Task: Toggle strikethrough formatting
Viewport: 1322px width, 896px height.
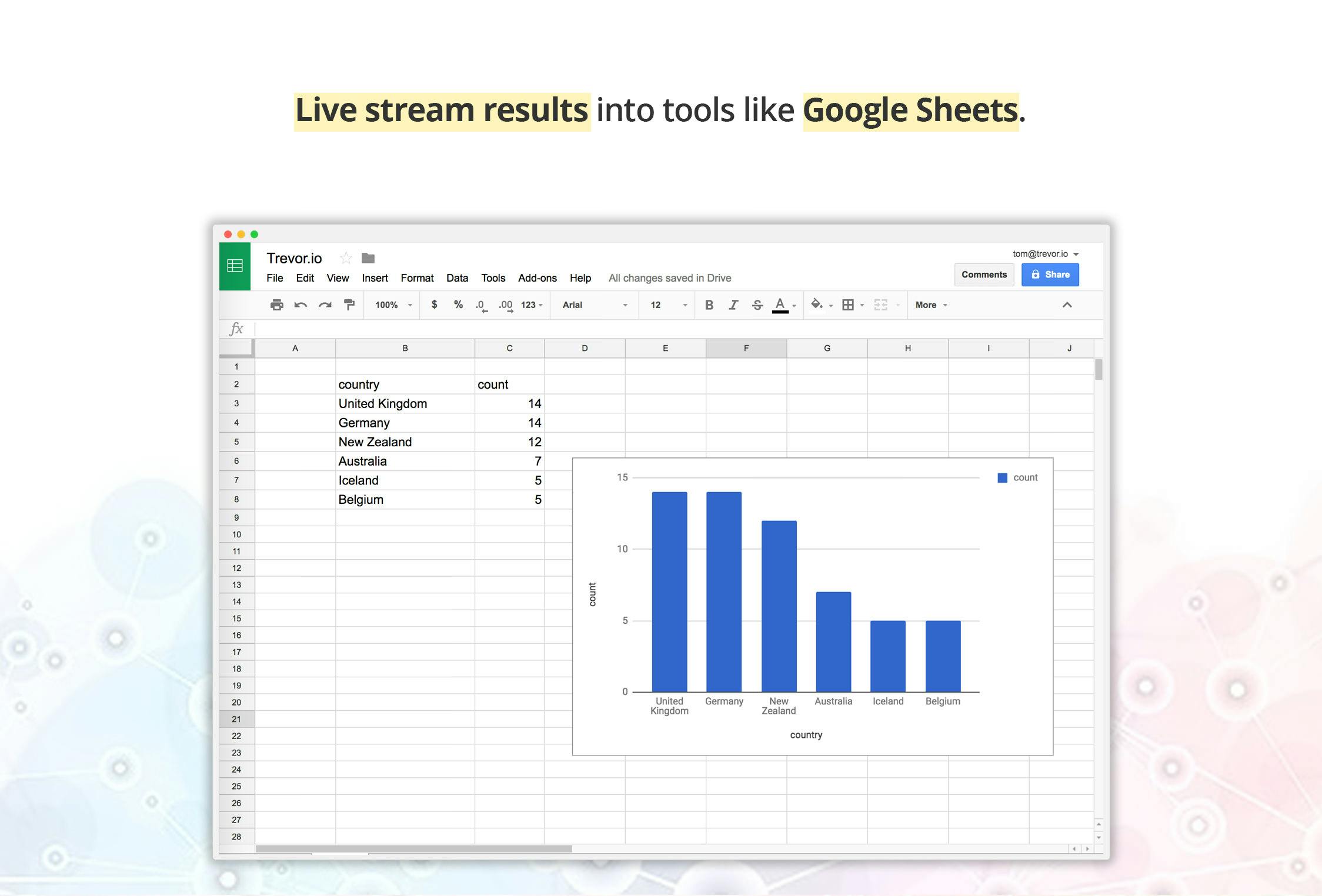Action: click(x=757, y=305)
